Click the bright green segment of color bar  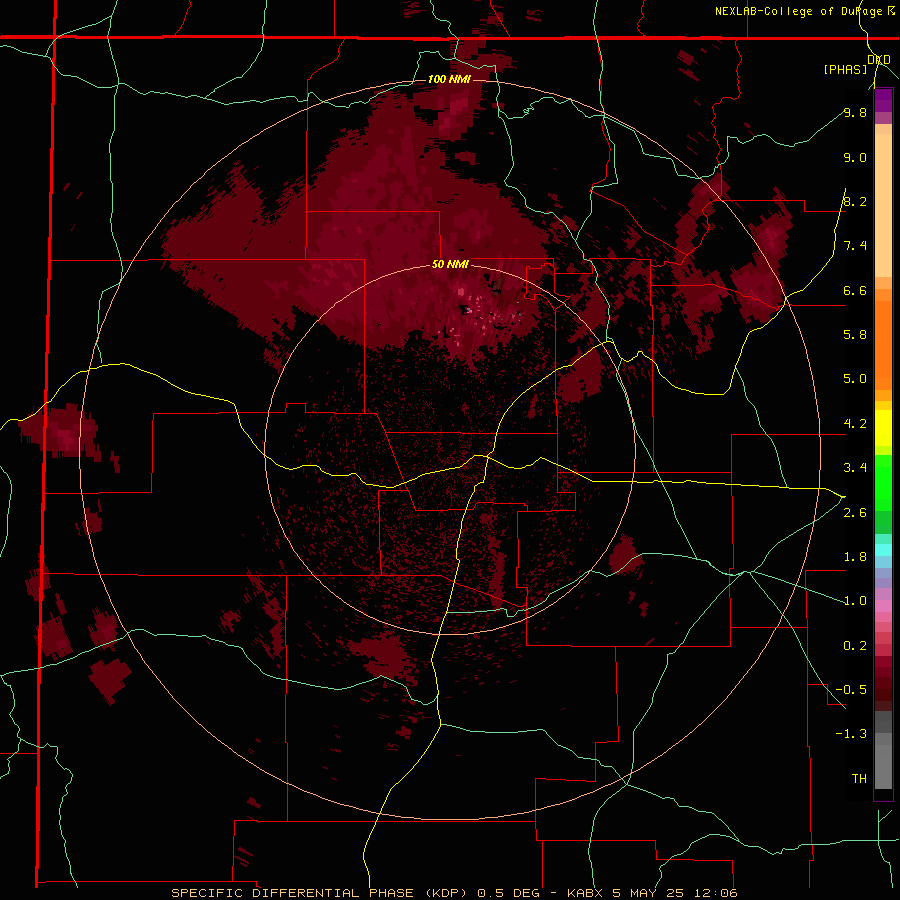tap(883, 483)
